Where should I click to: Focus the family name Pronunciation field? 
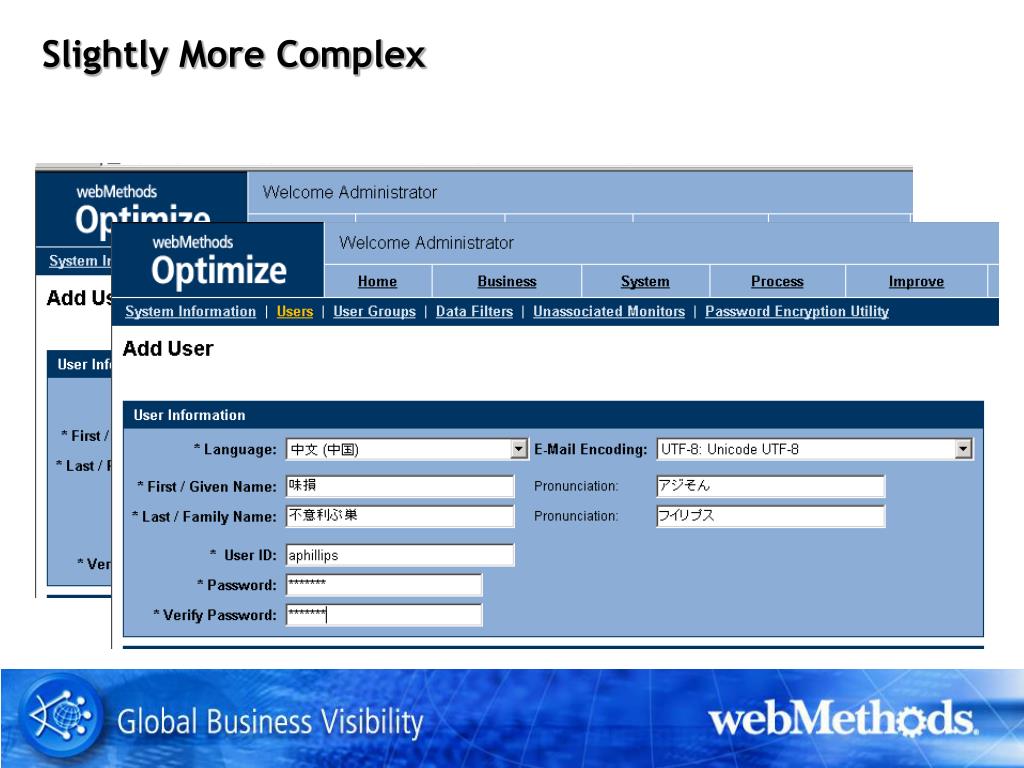771,516
